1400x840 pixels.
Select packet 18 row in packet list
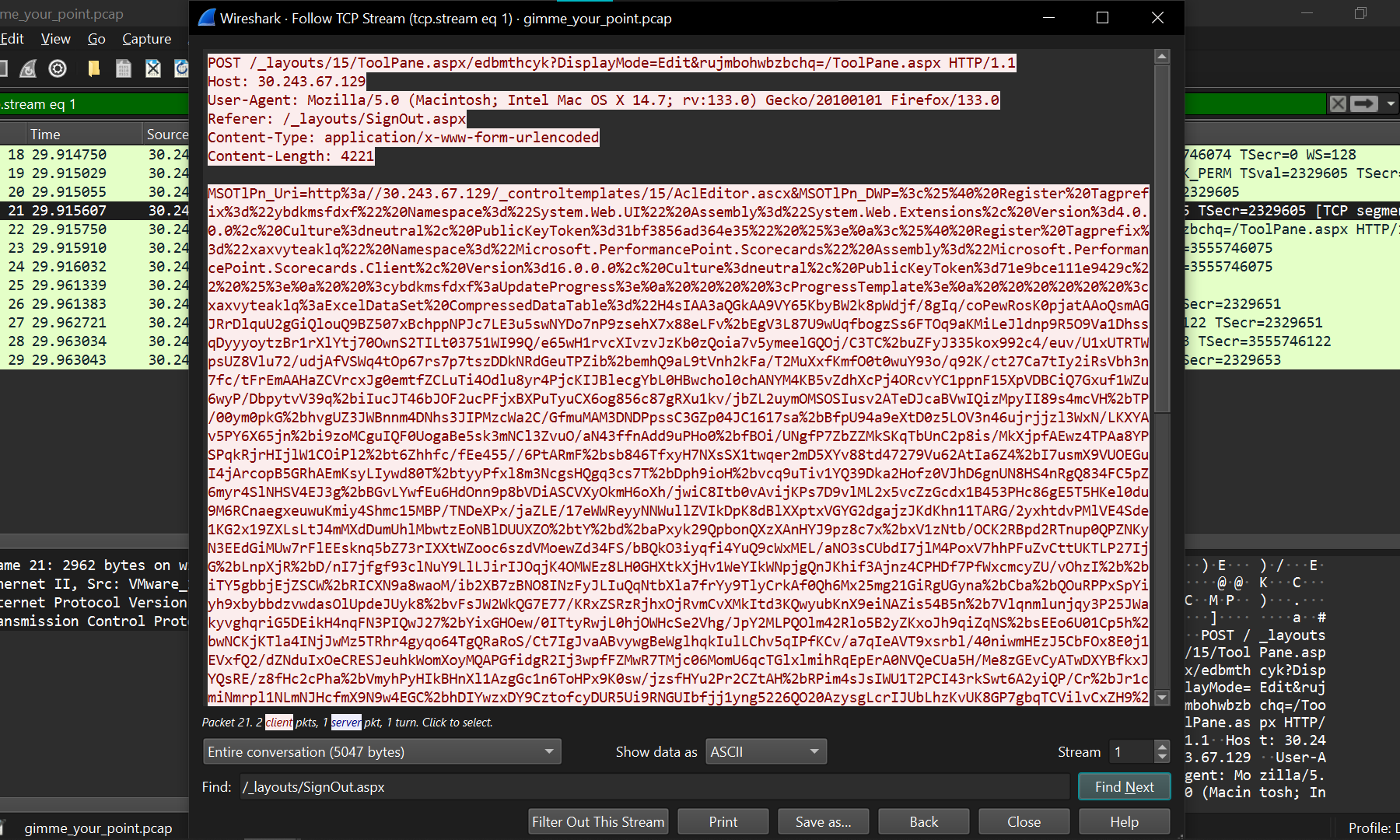point(94,155)
